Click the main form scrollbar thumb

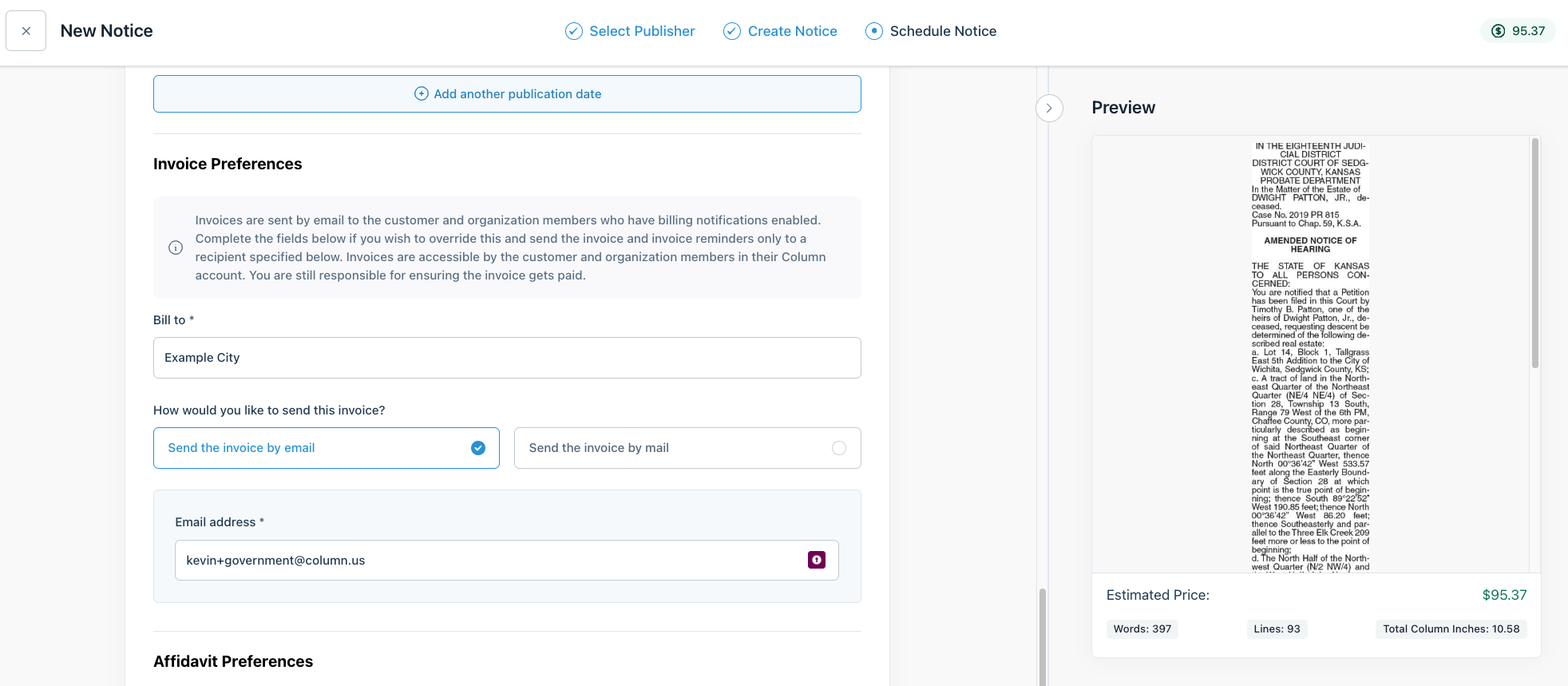click(1041, 636)
